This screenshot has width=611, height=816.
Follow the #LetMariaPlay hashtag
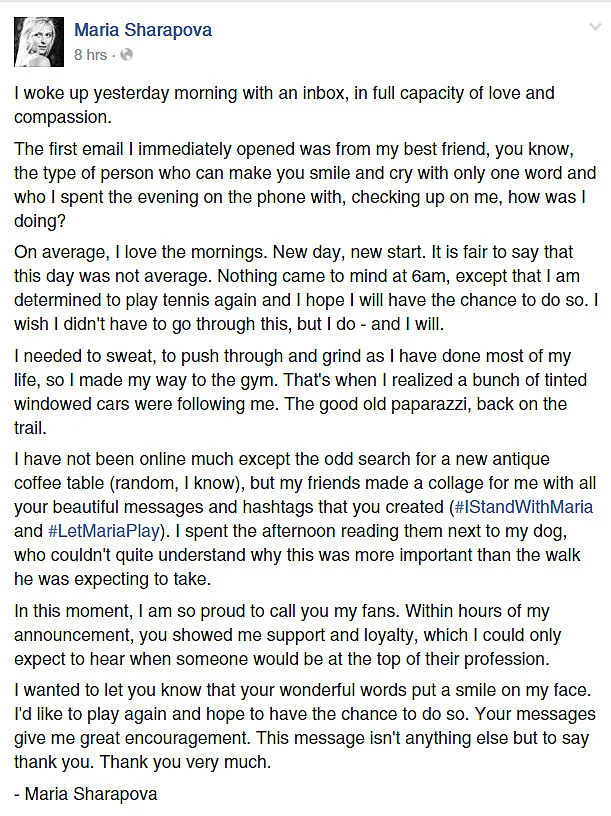pyautogui.click(x=103, y=531)
